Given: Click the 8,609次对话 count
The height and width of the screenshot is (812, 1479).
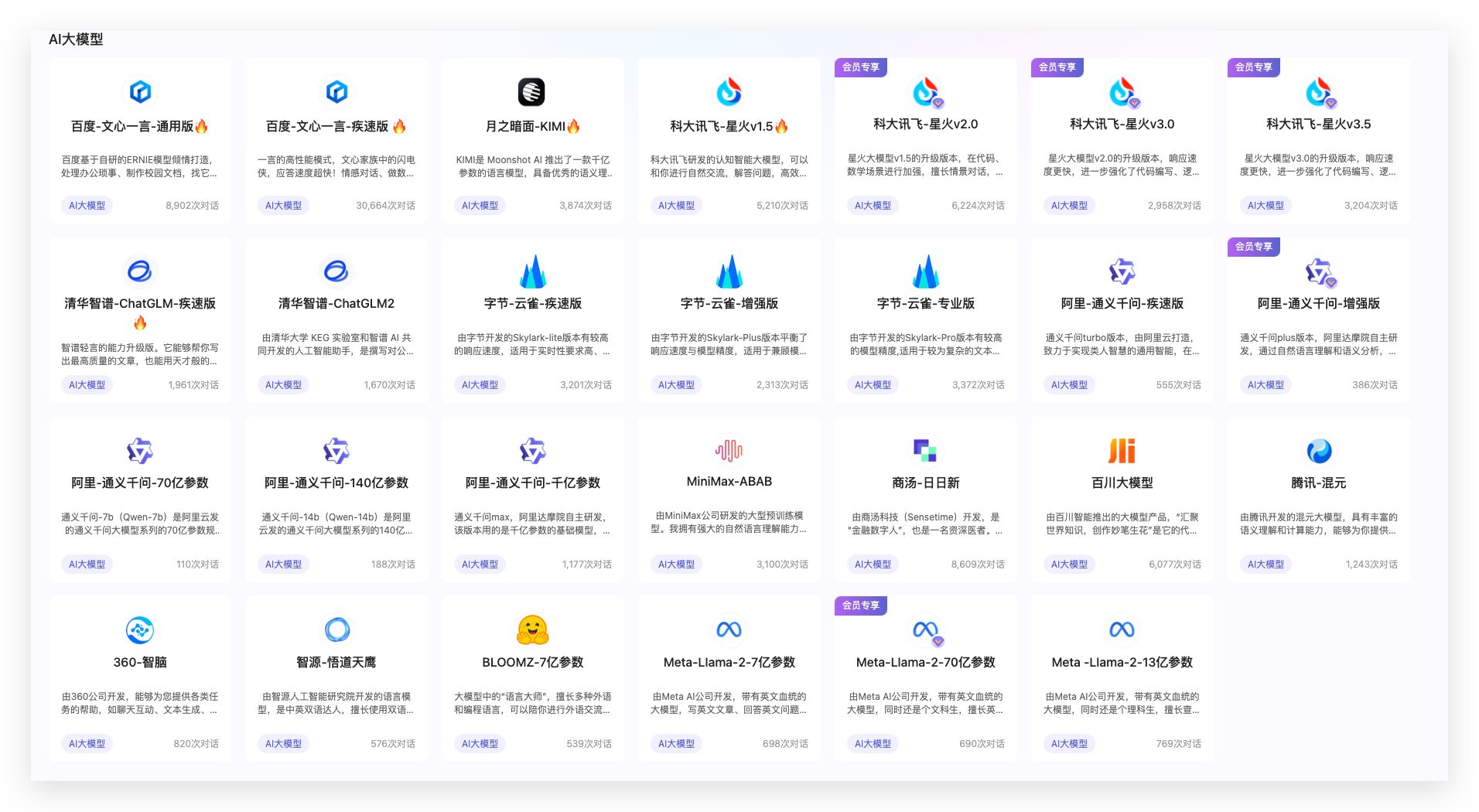Looking at the screenshot, I should pyautogui.click(x=978, y=565).
